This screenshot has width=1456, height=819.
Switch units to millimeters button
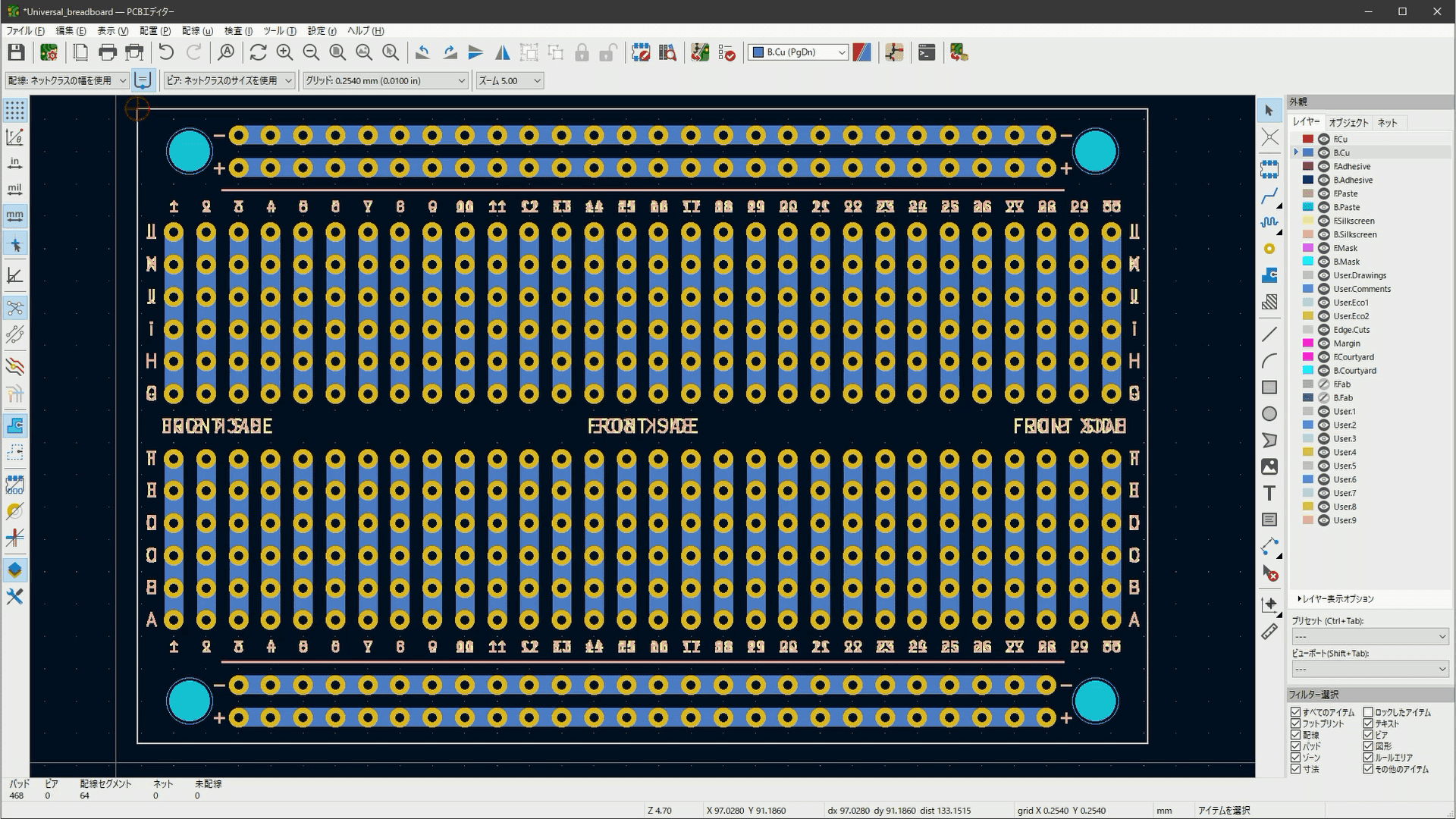click(14, 216)
